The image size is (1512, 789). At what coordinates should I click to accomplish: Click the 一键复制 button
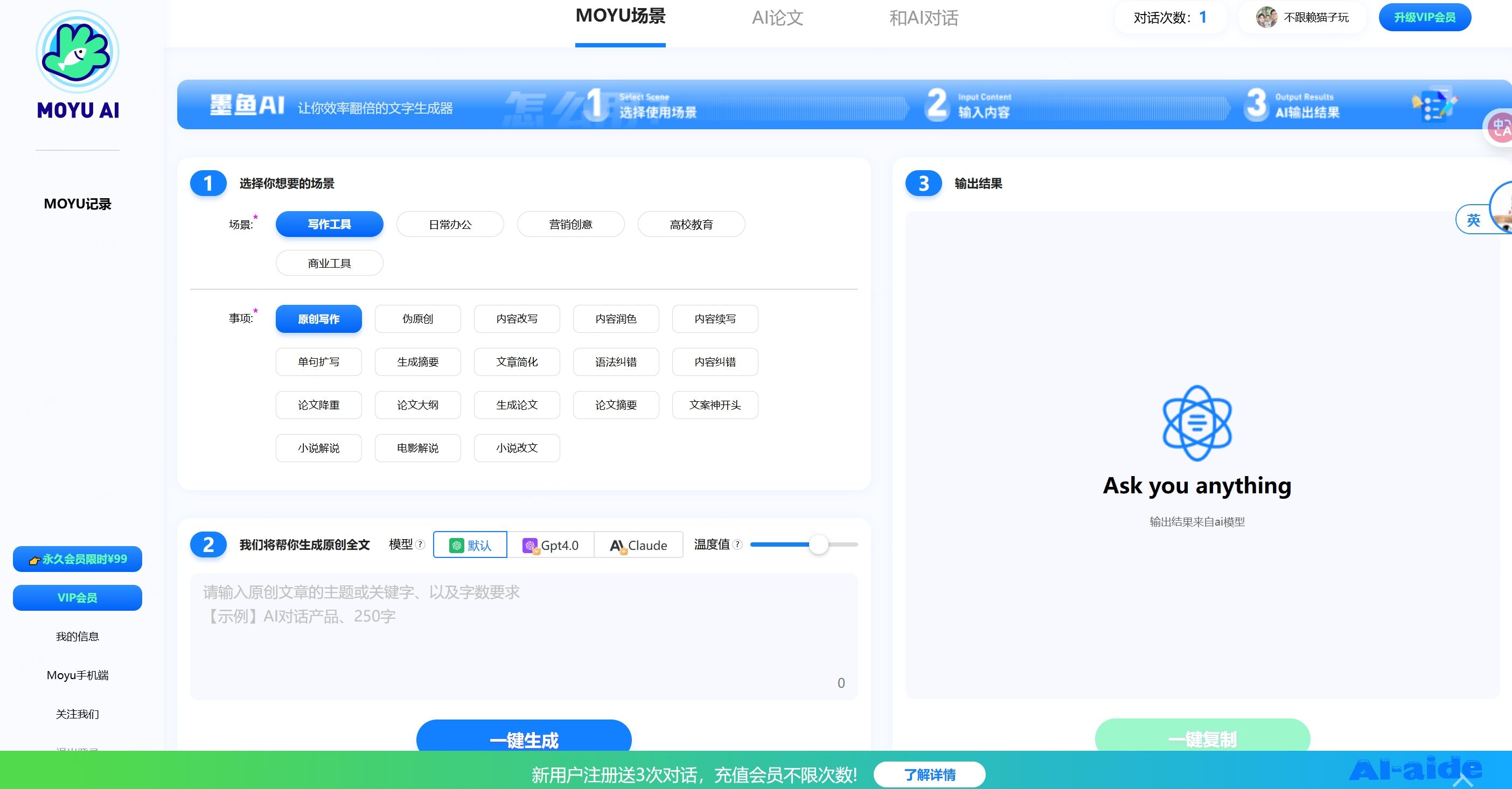point(1202,735)
